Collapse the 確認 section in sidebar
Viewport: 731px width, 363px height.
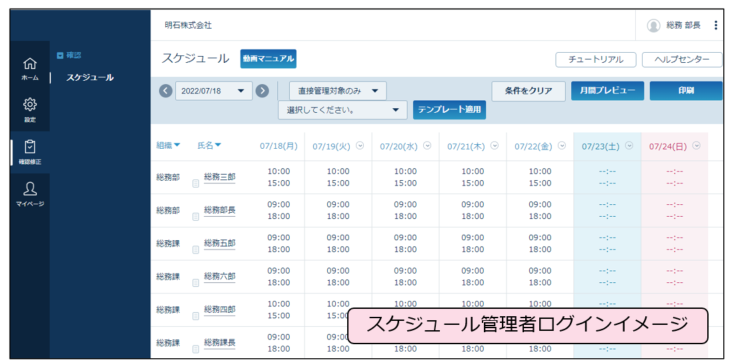click(60, 55)
